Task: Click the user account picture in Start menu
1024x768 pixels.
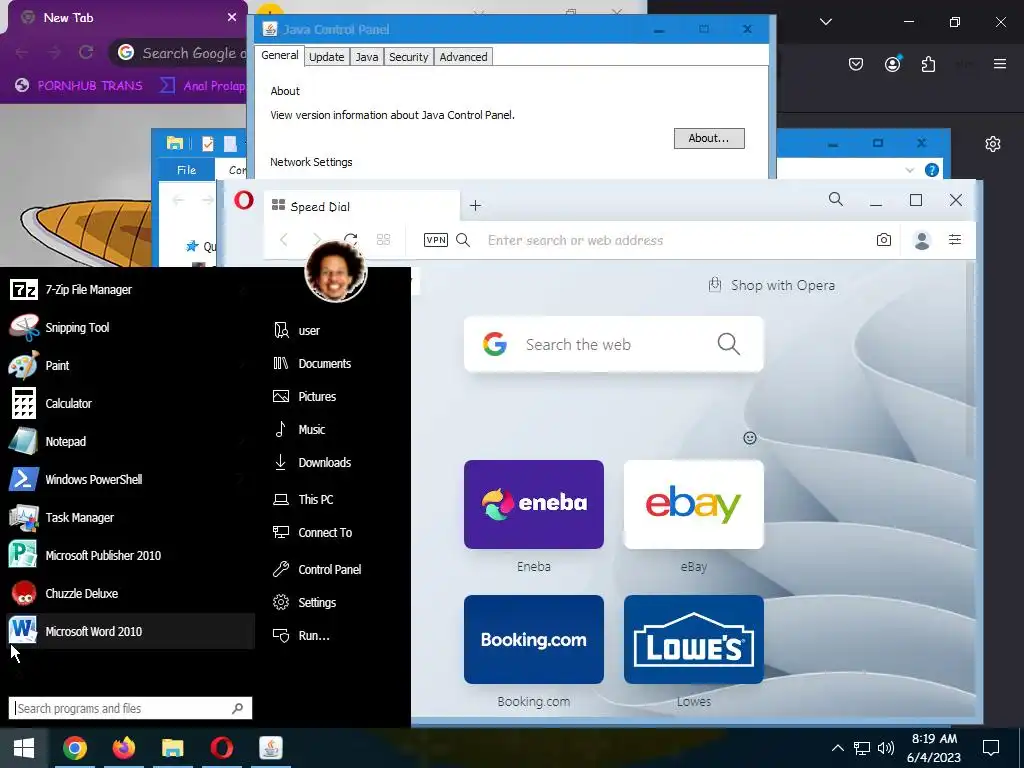Action: (336, 271)
